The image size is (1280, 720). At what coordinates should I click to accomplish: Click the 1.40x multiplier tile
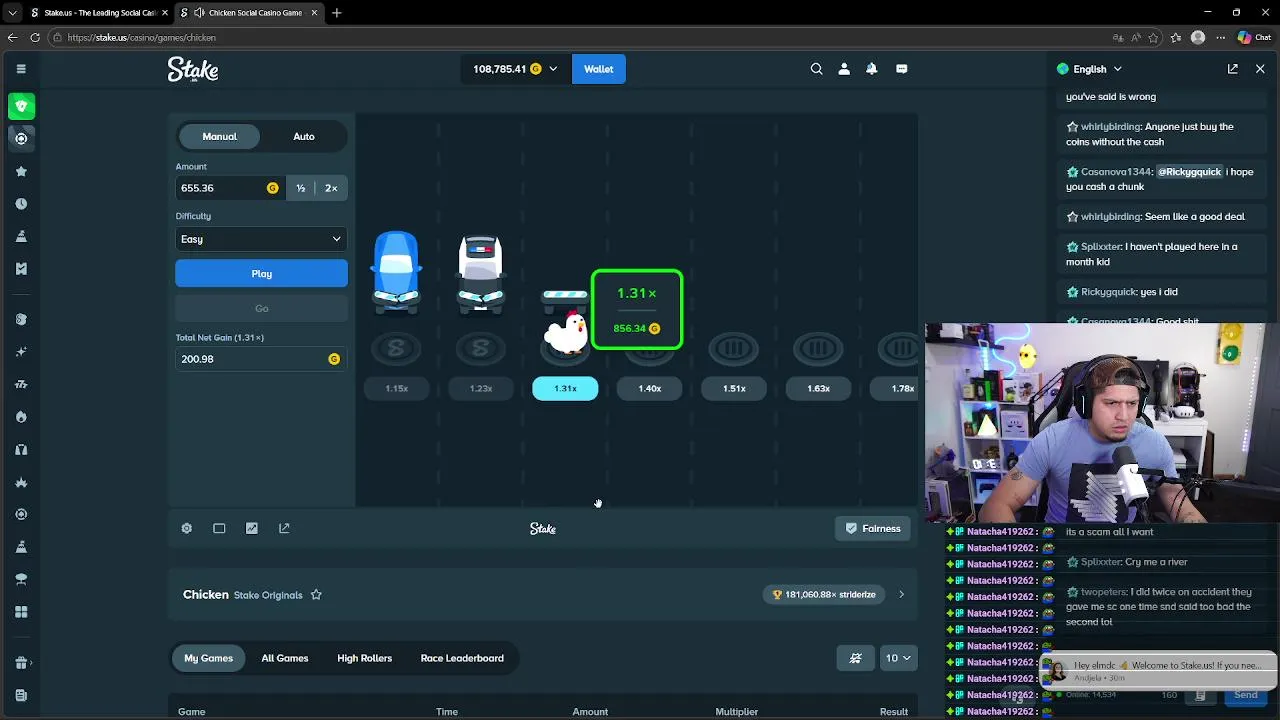coord(650,388)
